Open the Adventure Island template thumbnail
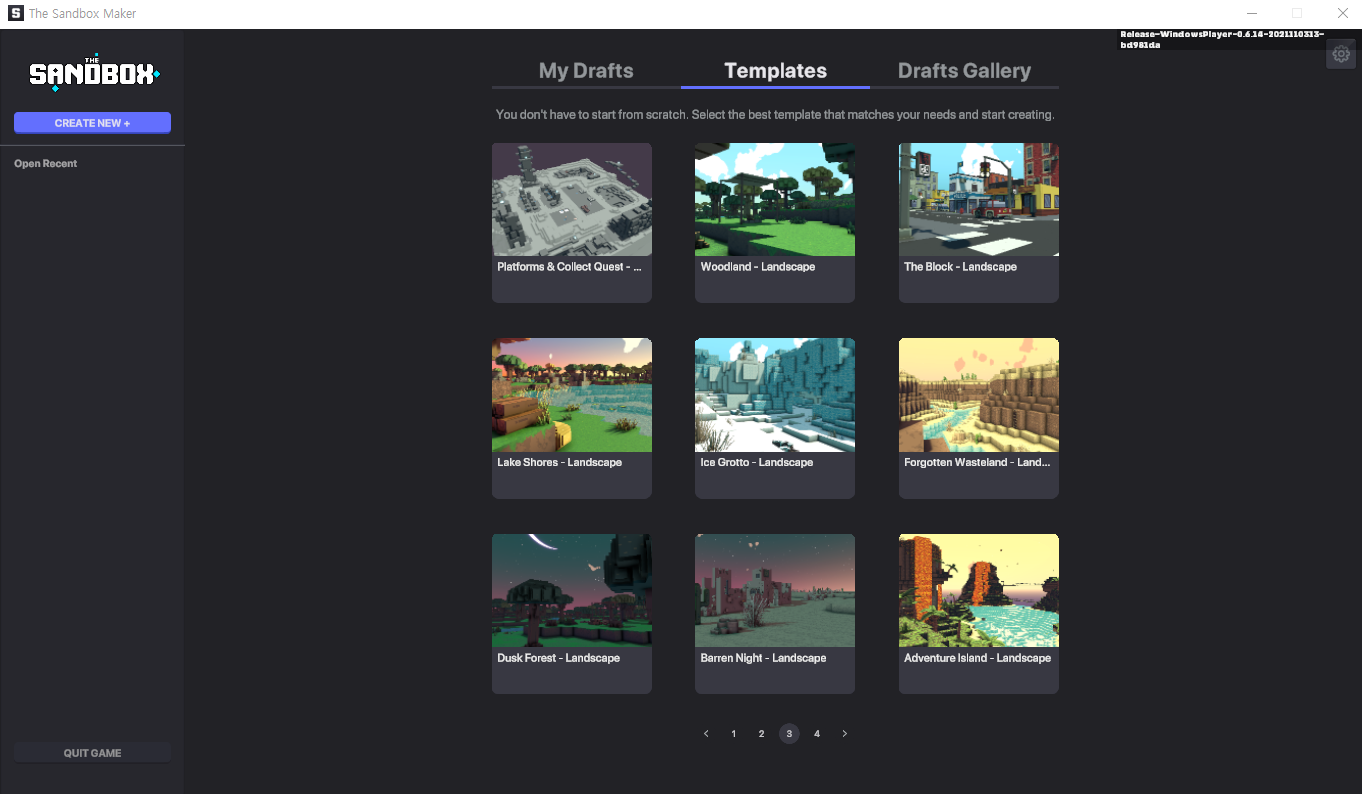The image size is (1362, 794). (x=979, y=590)
